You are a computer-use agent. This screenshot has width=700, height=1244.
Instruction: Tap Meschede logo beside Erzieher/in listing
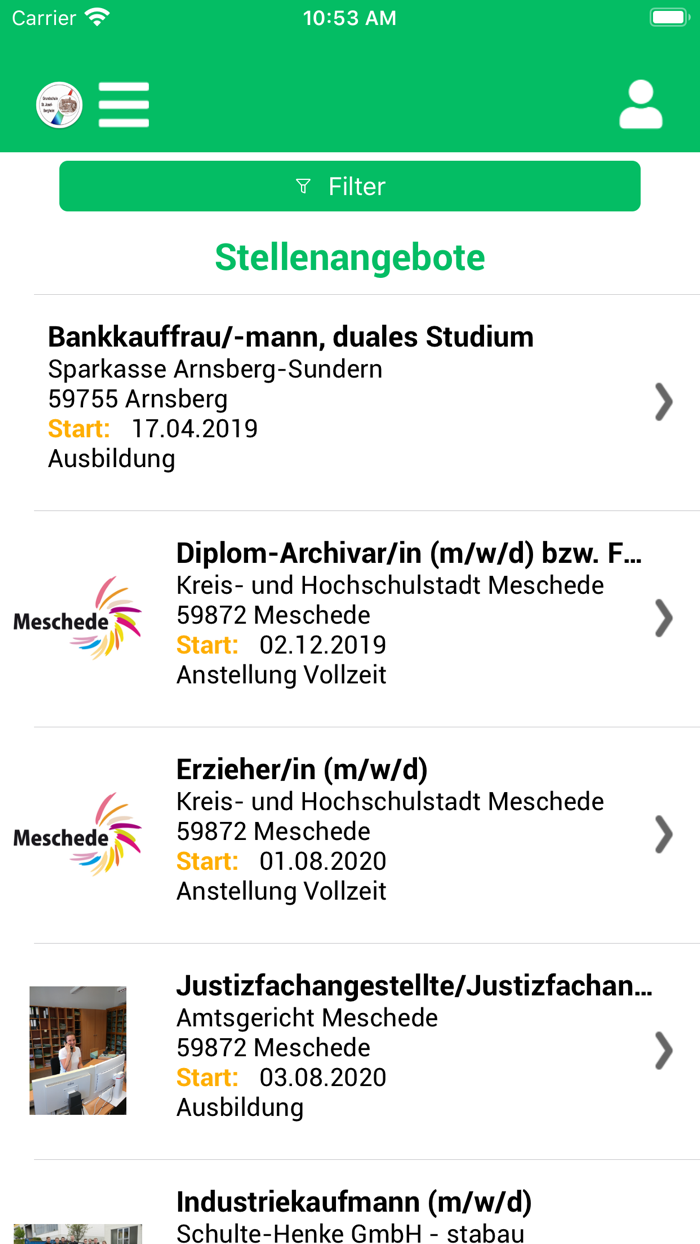78,835
